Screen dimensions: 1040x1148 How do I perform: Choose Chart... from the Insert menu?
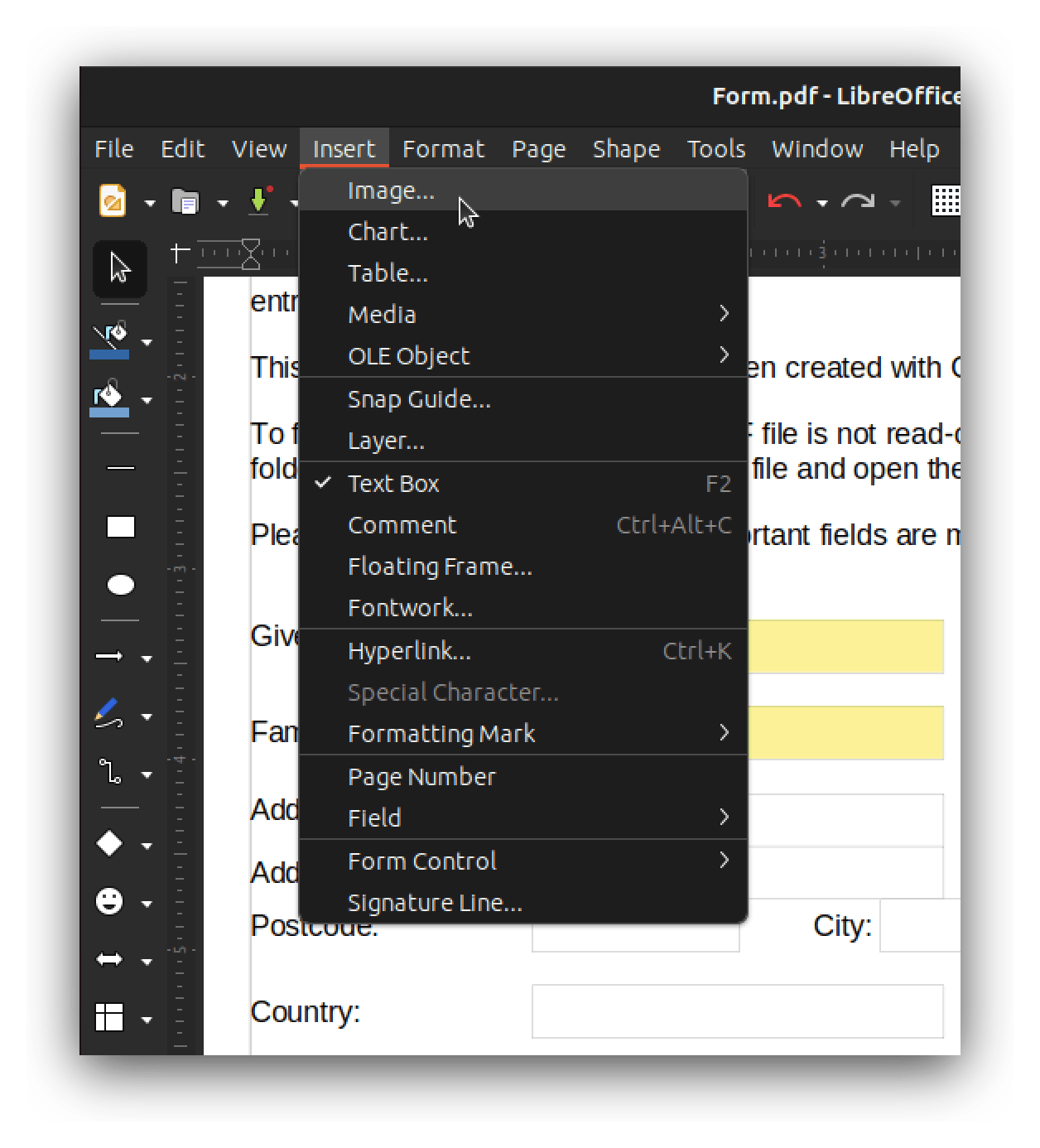click(x=523, y=232)
